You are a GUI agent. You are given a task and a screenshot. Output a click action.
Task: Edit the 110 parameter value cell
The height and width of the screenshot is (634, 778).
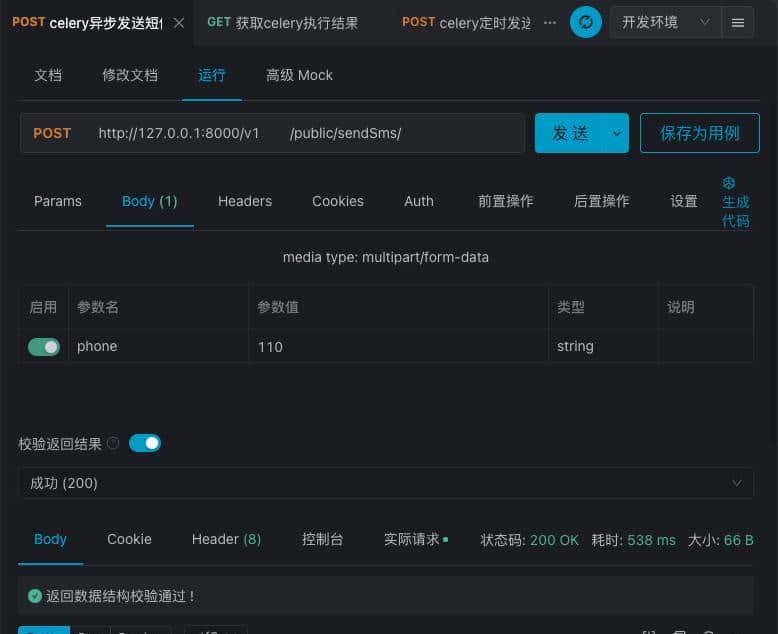398,346
